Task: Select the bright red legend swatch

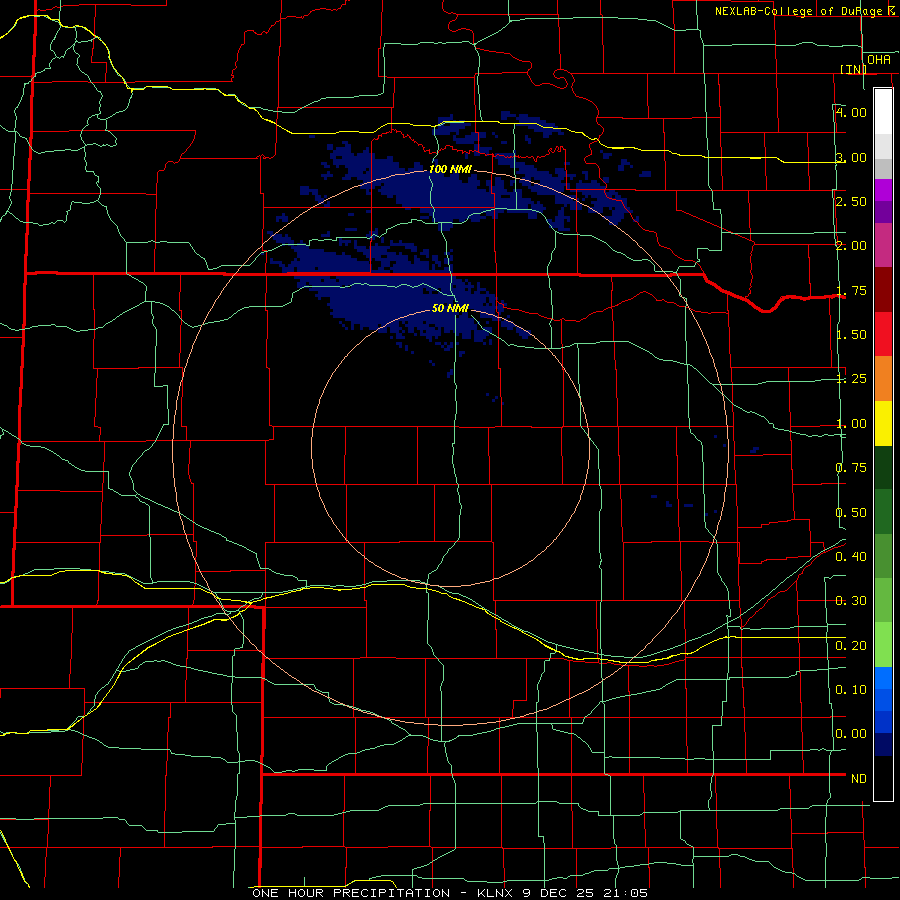Action: (x=883, y=334)
